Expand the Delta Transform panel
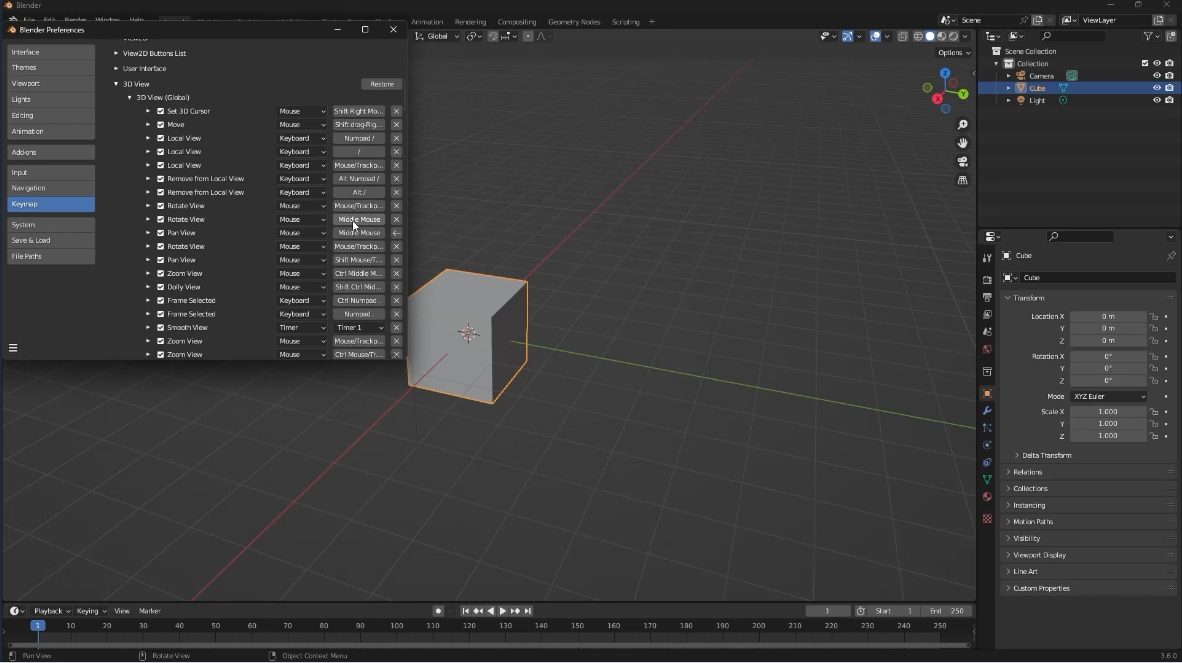 click(1047, 456)
